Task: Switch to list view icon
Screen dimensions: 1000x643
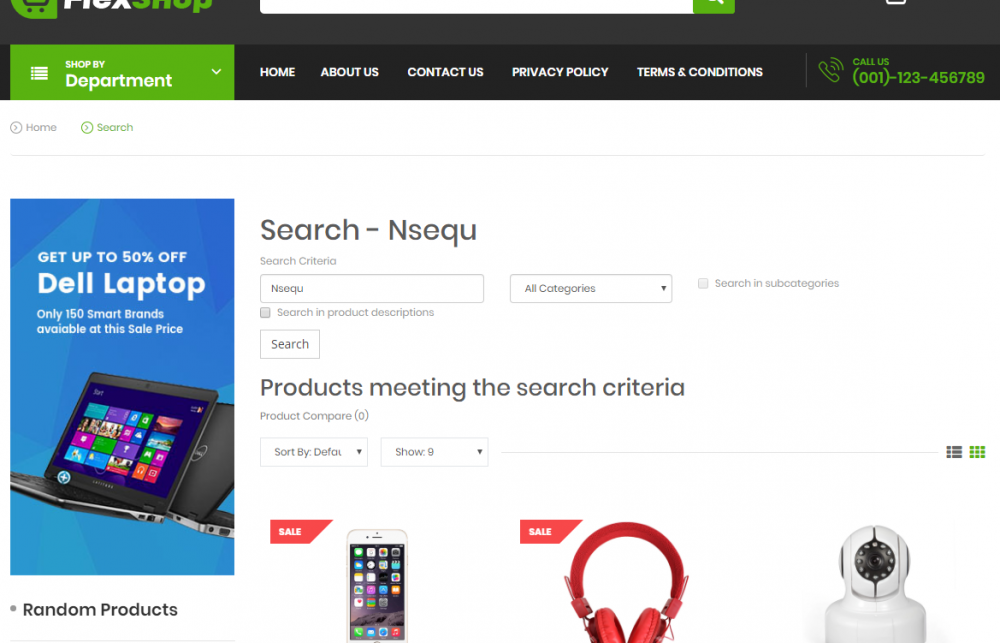Action: coord(954,452)
